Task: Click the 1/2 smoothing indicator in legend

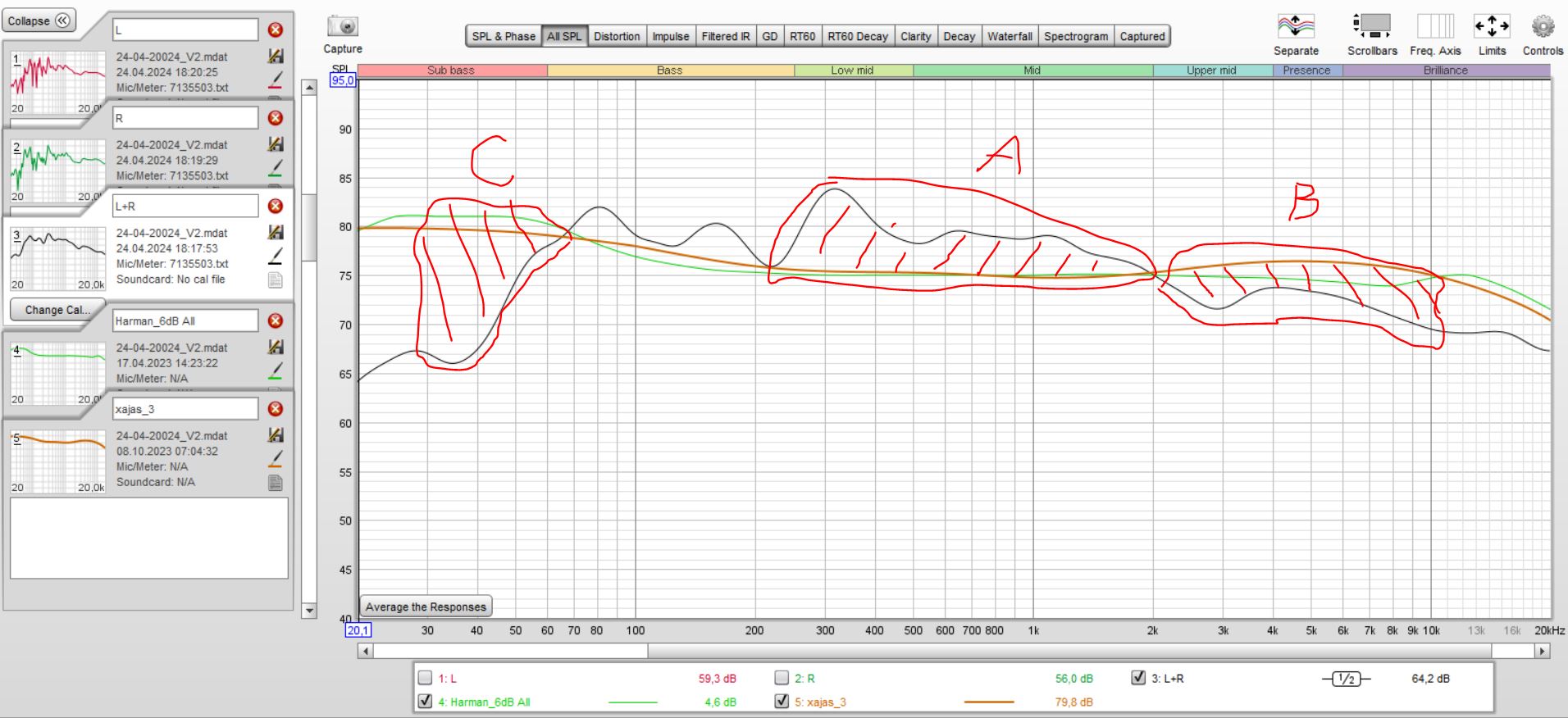Action: pyautogui.click(x=1346, y=679)
